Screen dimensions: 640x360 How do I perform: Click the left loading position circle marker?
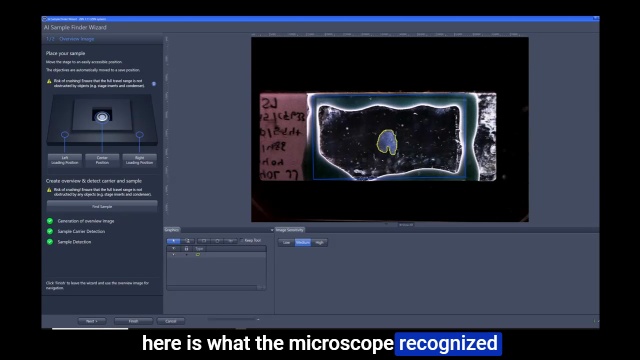click(65, 134)
